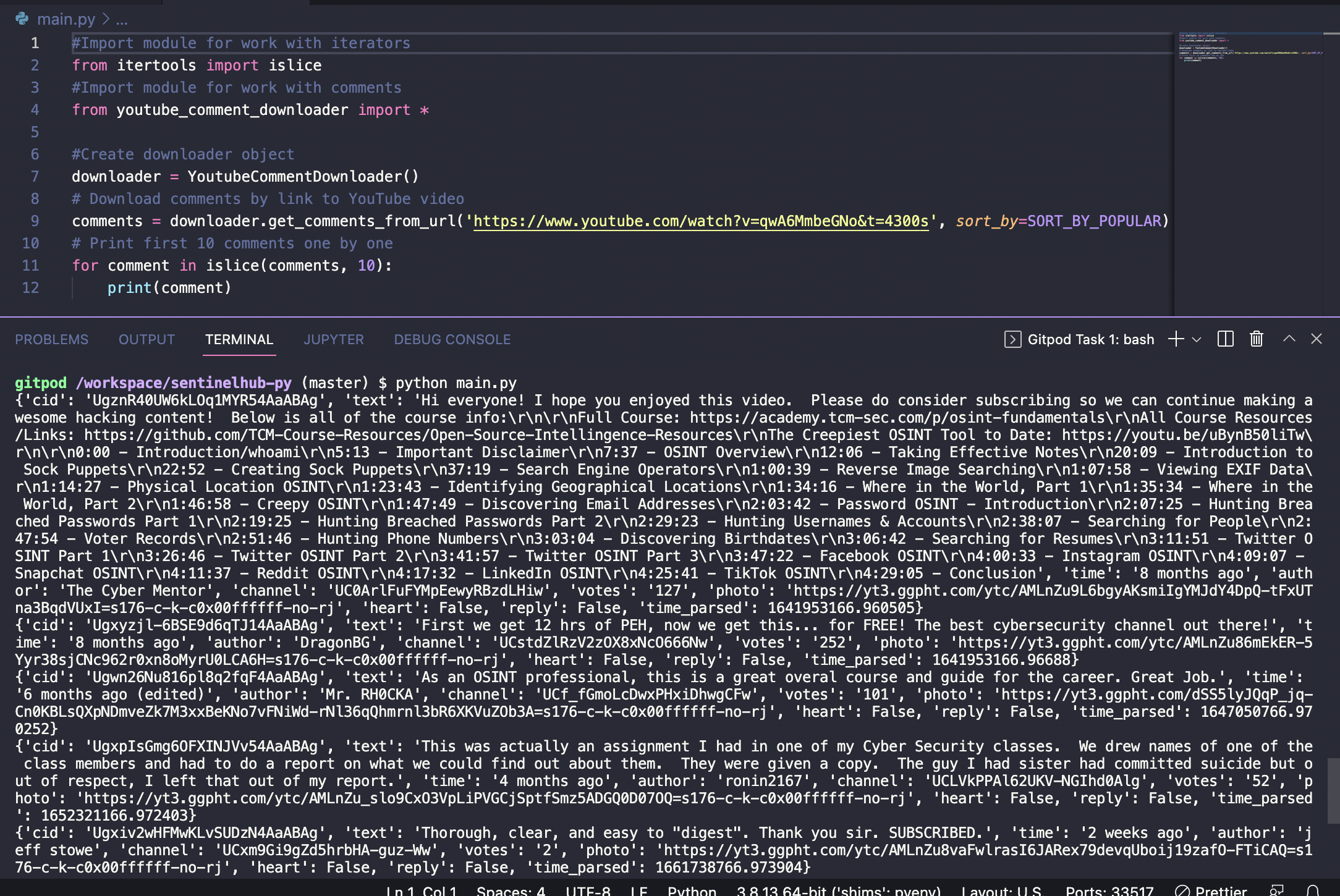Select the TERMINAL tab
This screenshot has width=1340, height=896.
click(239, 339)
